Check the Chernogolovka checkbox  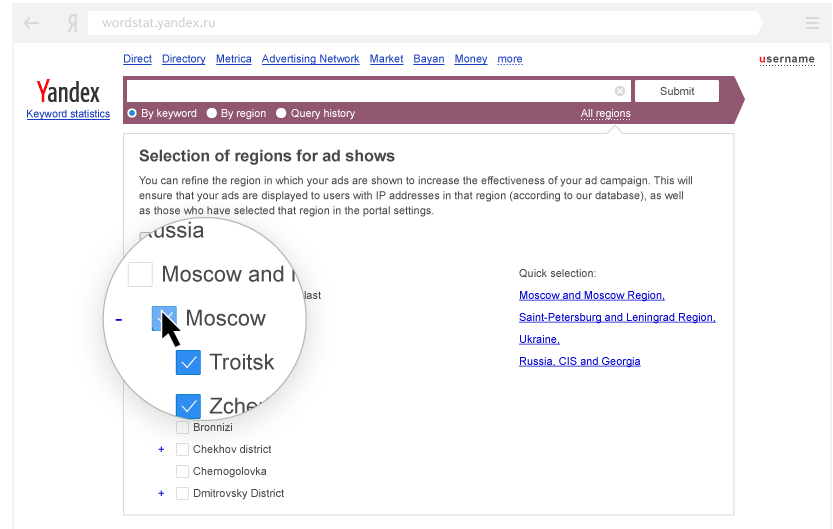pos(182,471)
